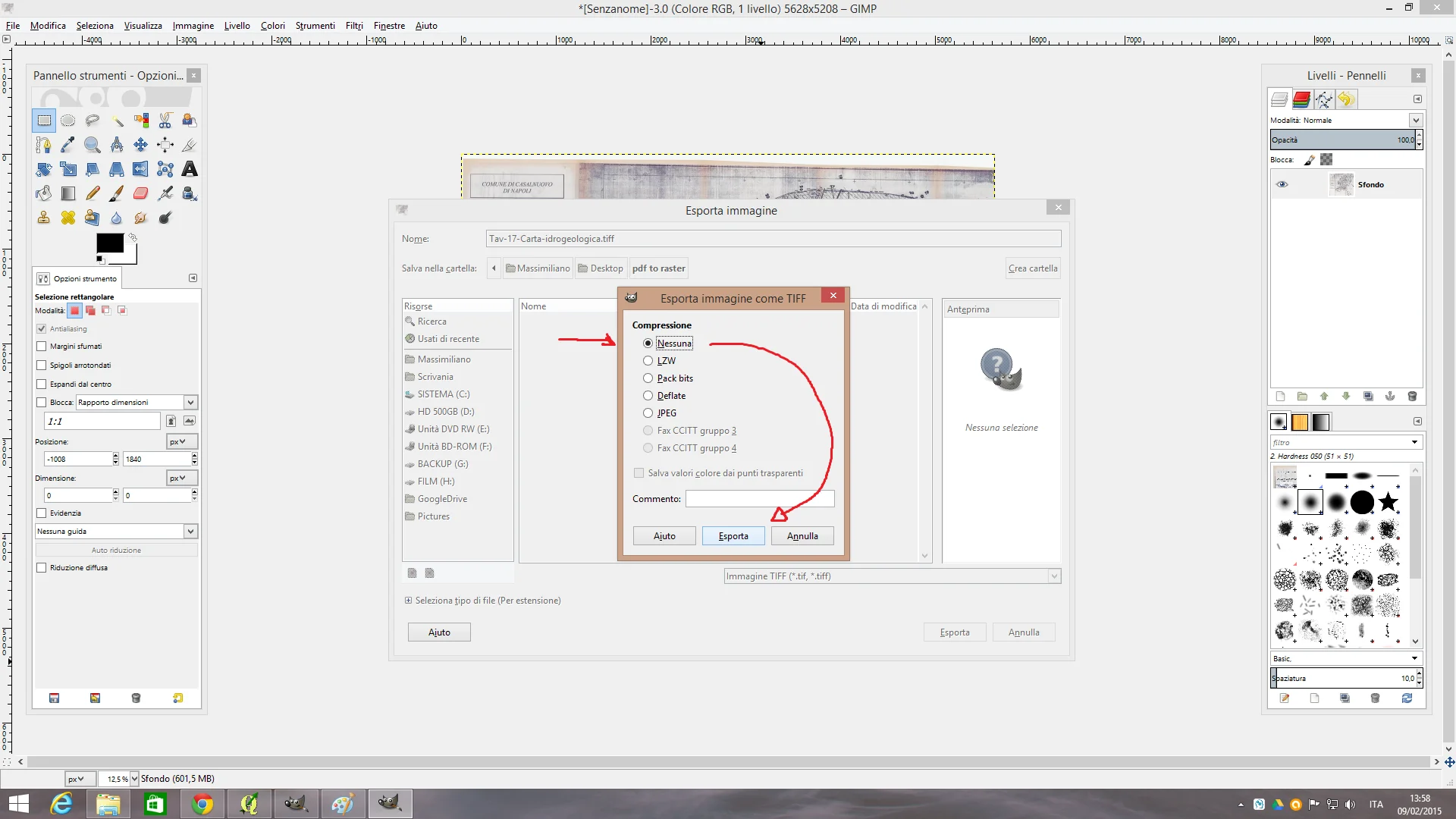Open the Paths tab in Livelli panel
Image resolution: width=1456 pixels, height=819 pixels.
coord(1324,99)
